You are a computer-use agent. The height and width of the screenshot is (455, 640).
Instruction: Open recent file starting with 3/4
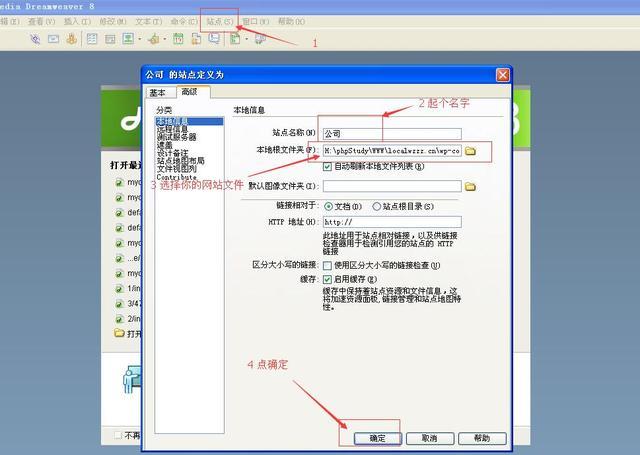(x=128, y=304)
